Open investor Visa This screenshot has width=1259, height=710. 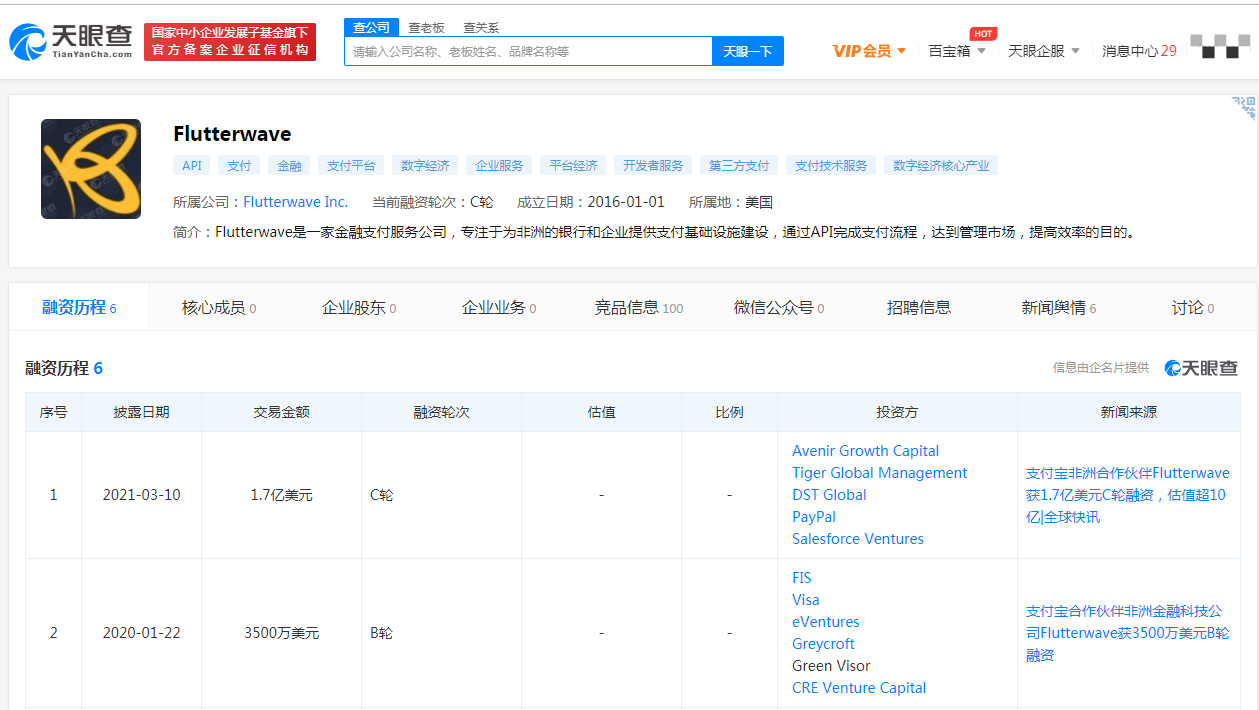tap(806, 600)
